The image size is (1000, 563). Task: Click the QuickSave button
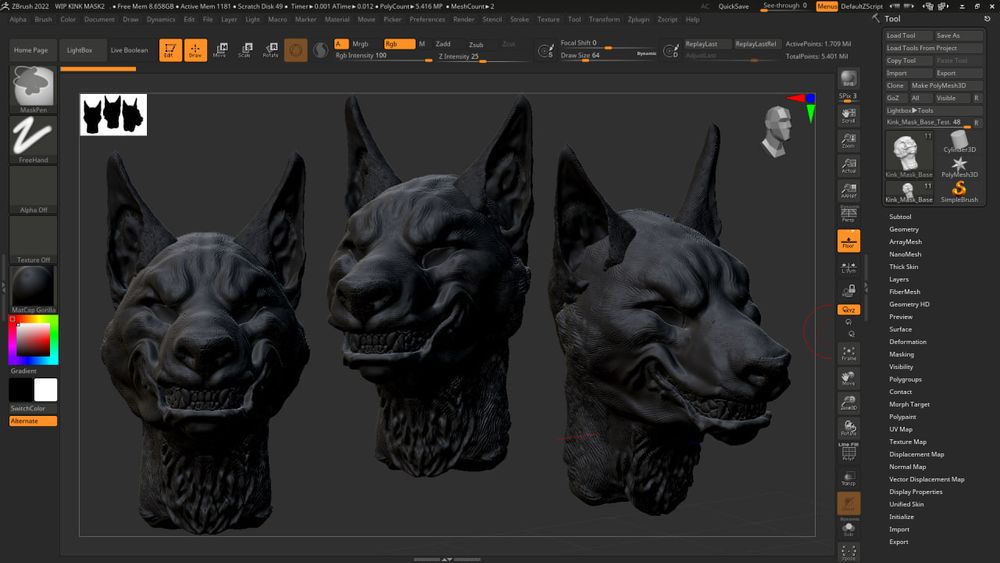[733, 6]
